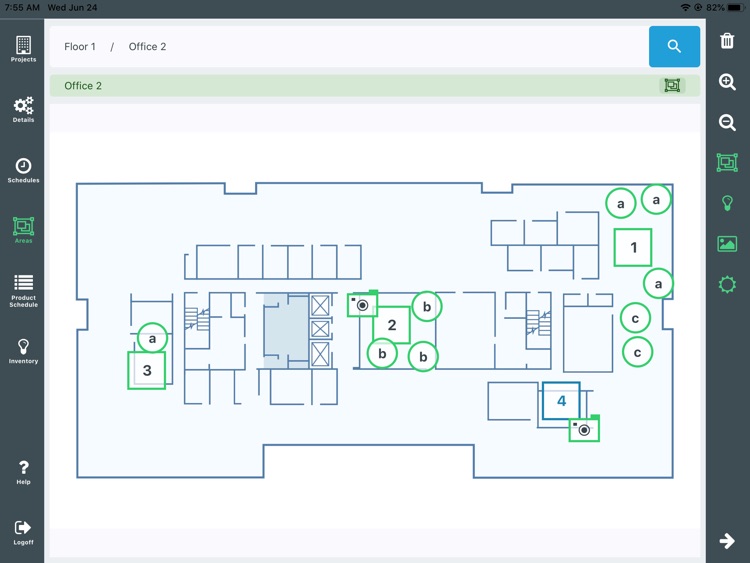Image resolution: width=750 pixels, height=563 pixels.
Task: Click the camera icon below area 4
Action: tap(584, 429)
